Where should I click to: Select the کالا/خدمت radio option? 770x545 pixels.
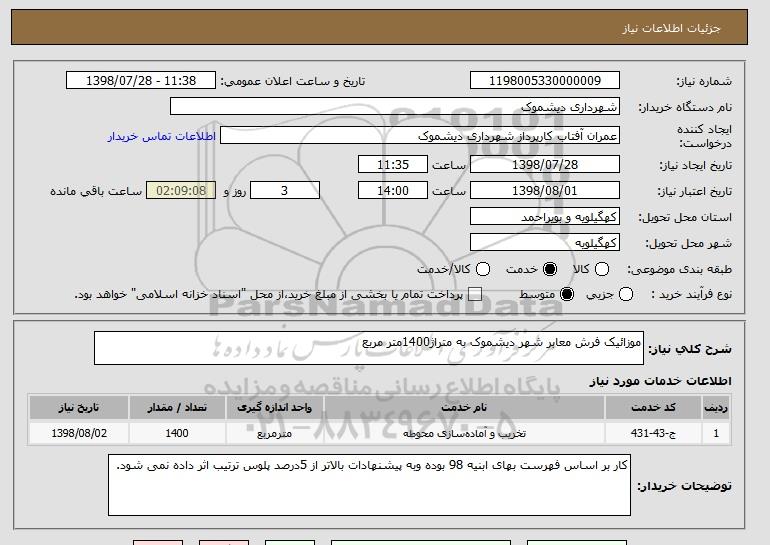click(x=483, y=269)
